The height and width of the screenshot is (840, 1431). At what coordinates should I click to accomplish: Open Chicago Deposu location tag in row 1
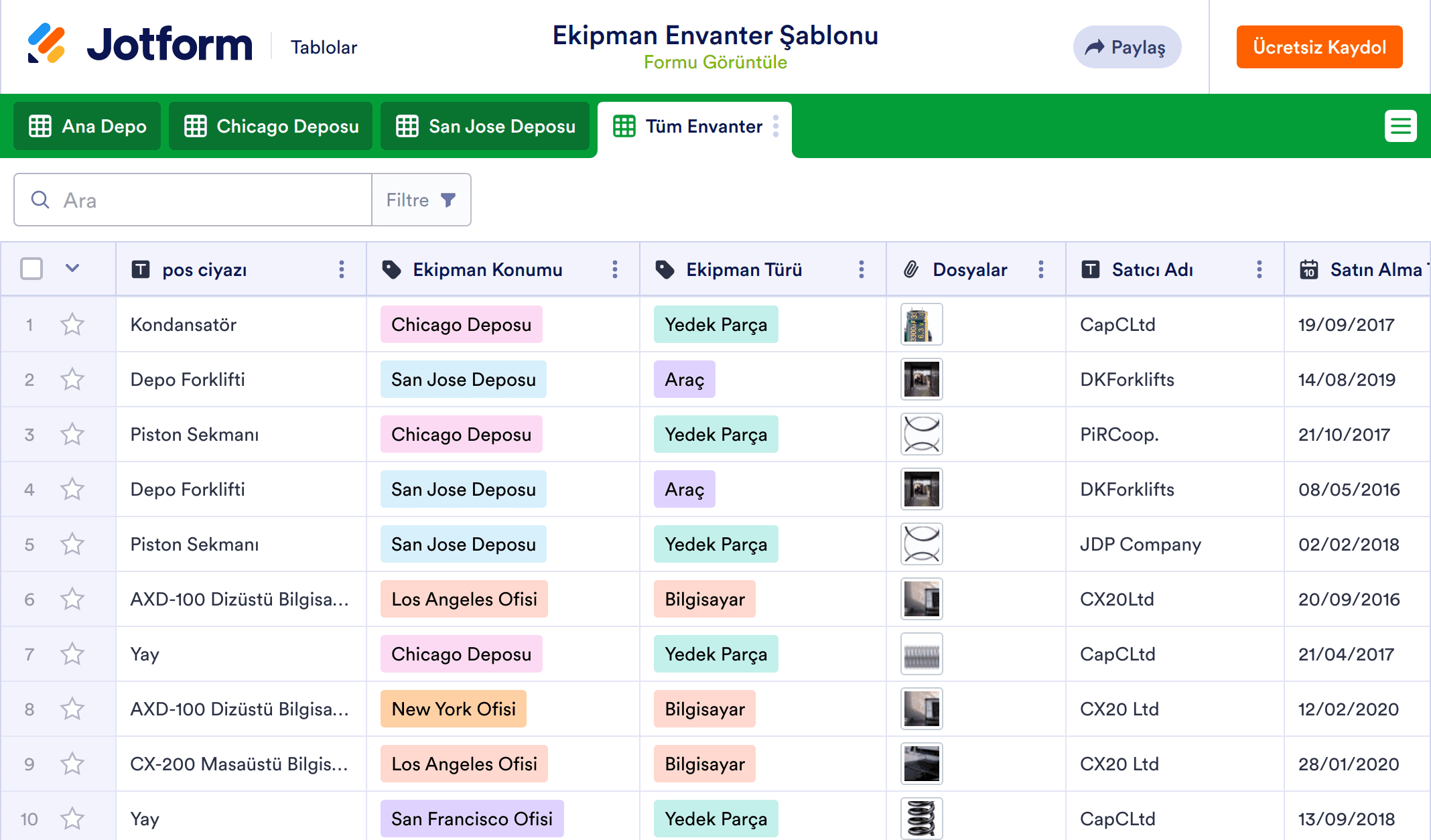click(x=461, y=324)
